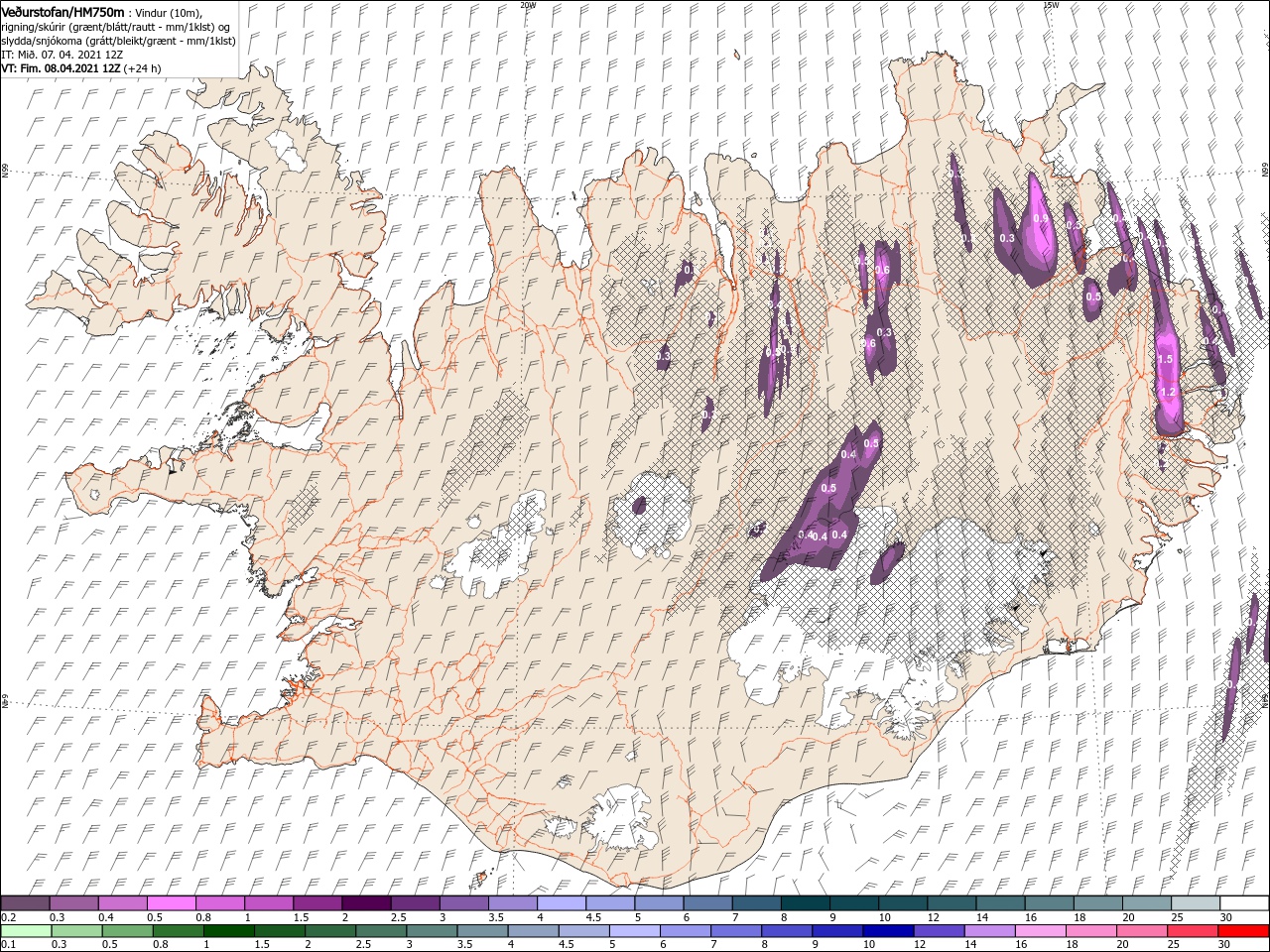1270x952 pixels.
Task: Select the bottom-row light green swatch between 0.1 and 0.3
Action: (x=26, y=931)
